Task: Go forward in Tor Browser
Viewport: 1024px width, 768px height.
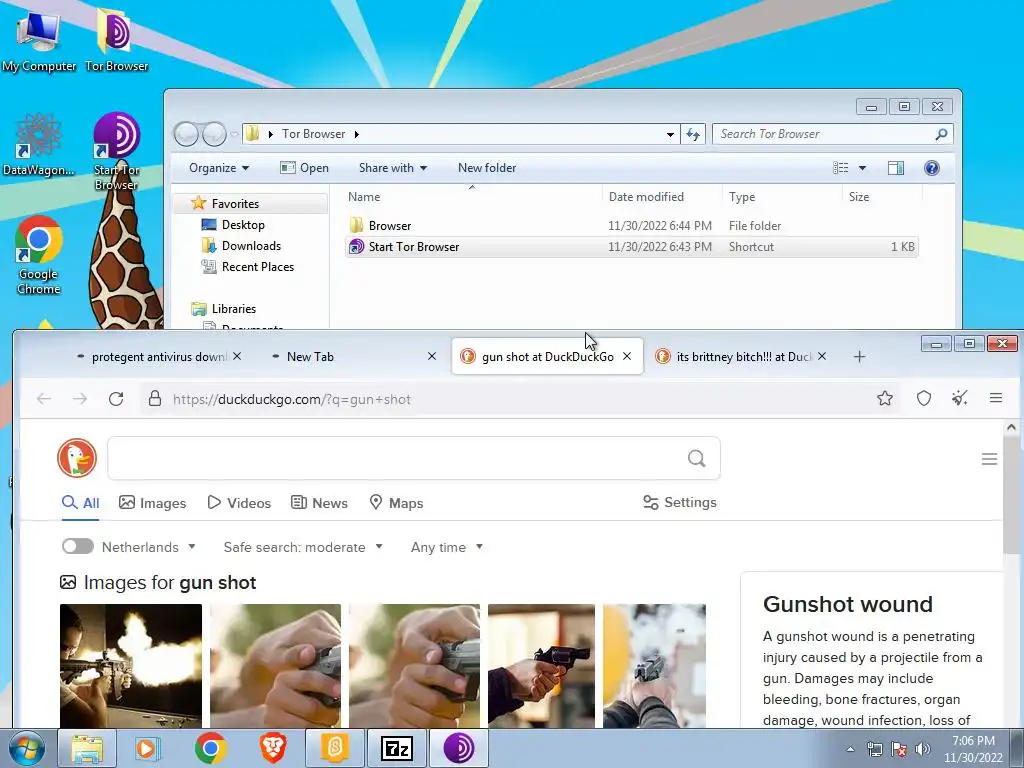Action: click(x=80, y=399)
